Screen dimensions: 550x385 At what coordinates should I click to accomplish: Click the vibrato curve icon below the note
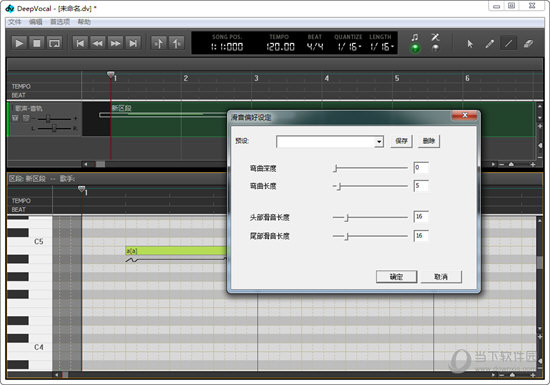pyautogui.click(x=131, y=260)
